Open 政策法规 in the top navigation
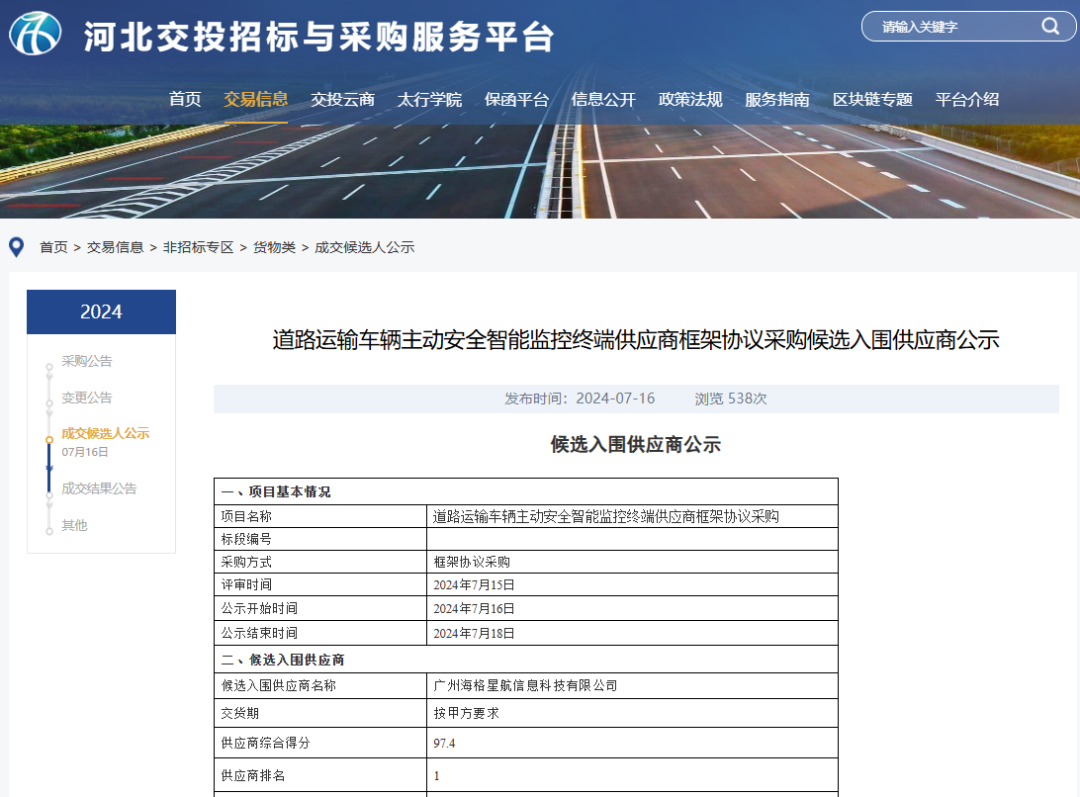 point(690,99)
